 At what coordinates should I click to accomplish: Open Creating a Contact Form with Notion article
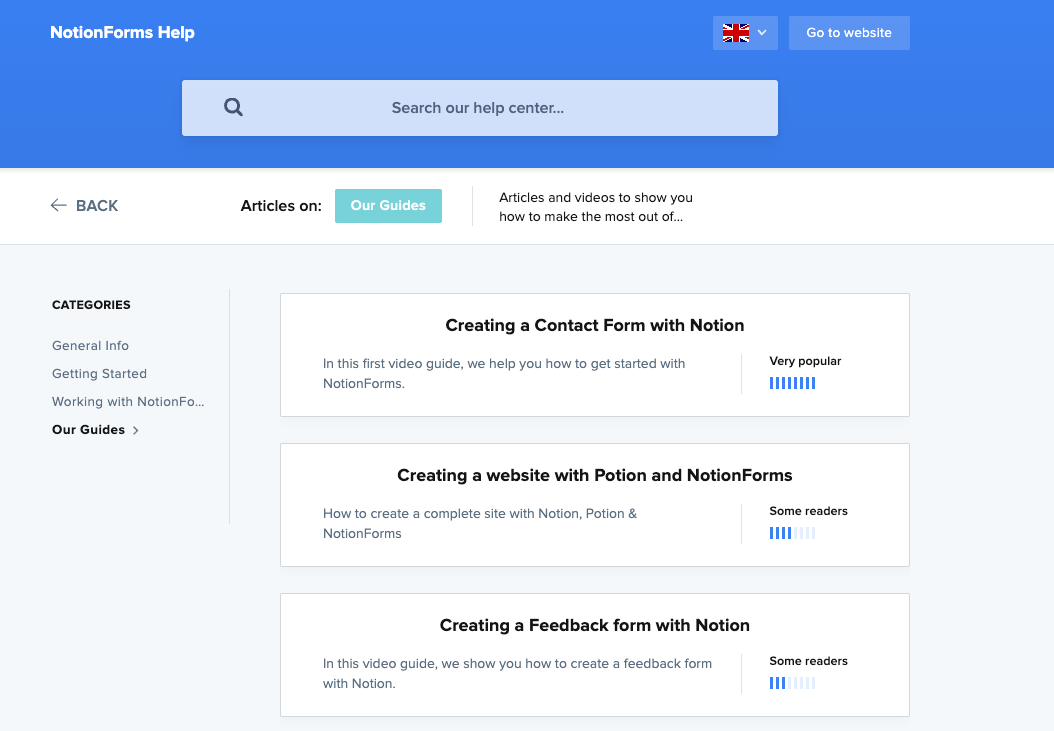point(594,325)
